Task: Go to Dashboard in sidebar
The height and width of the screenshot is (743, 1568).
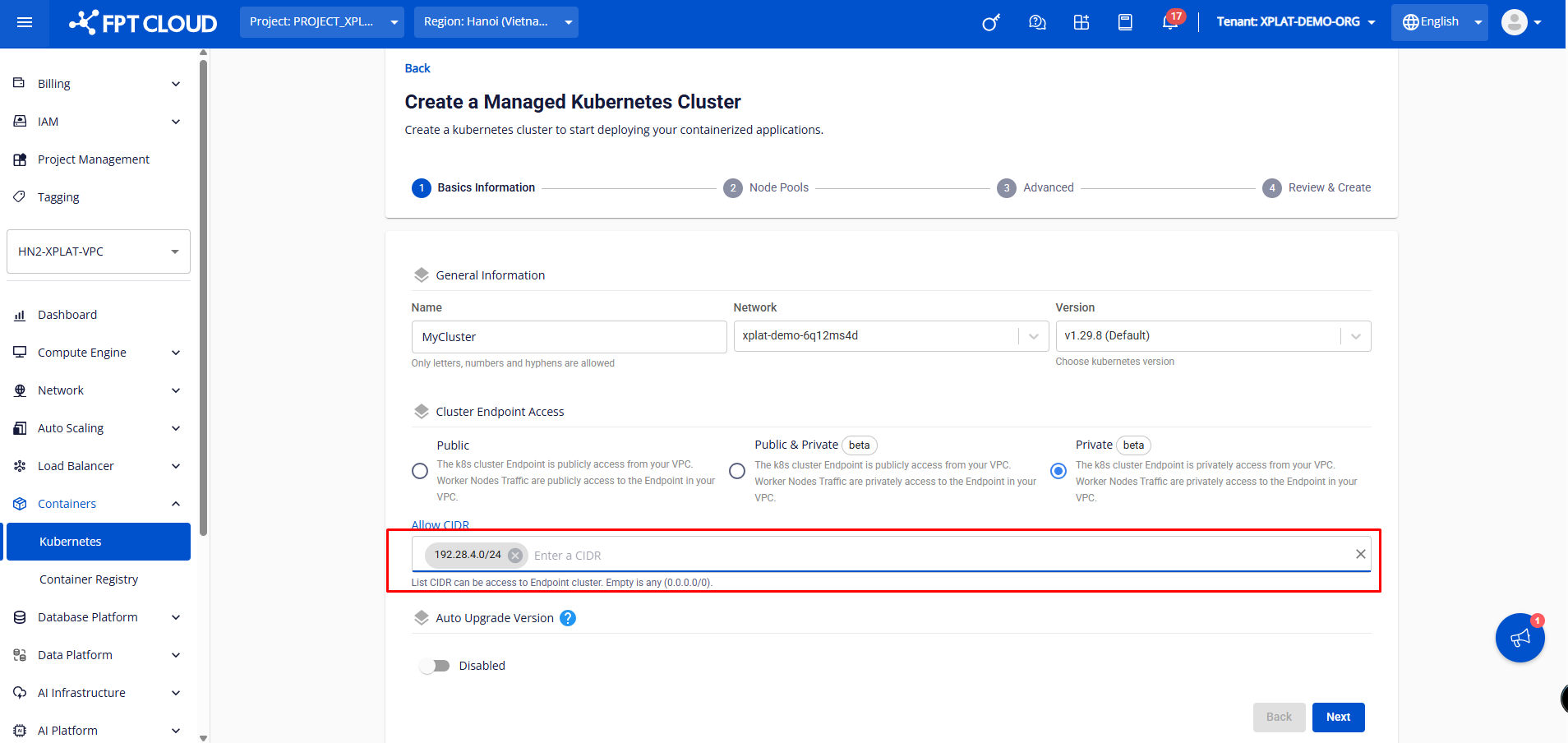Action: 67,315
